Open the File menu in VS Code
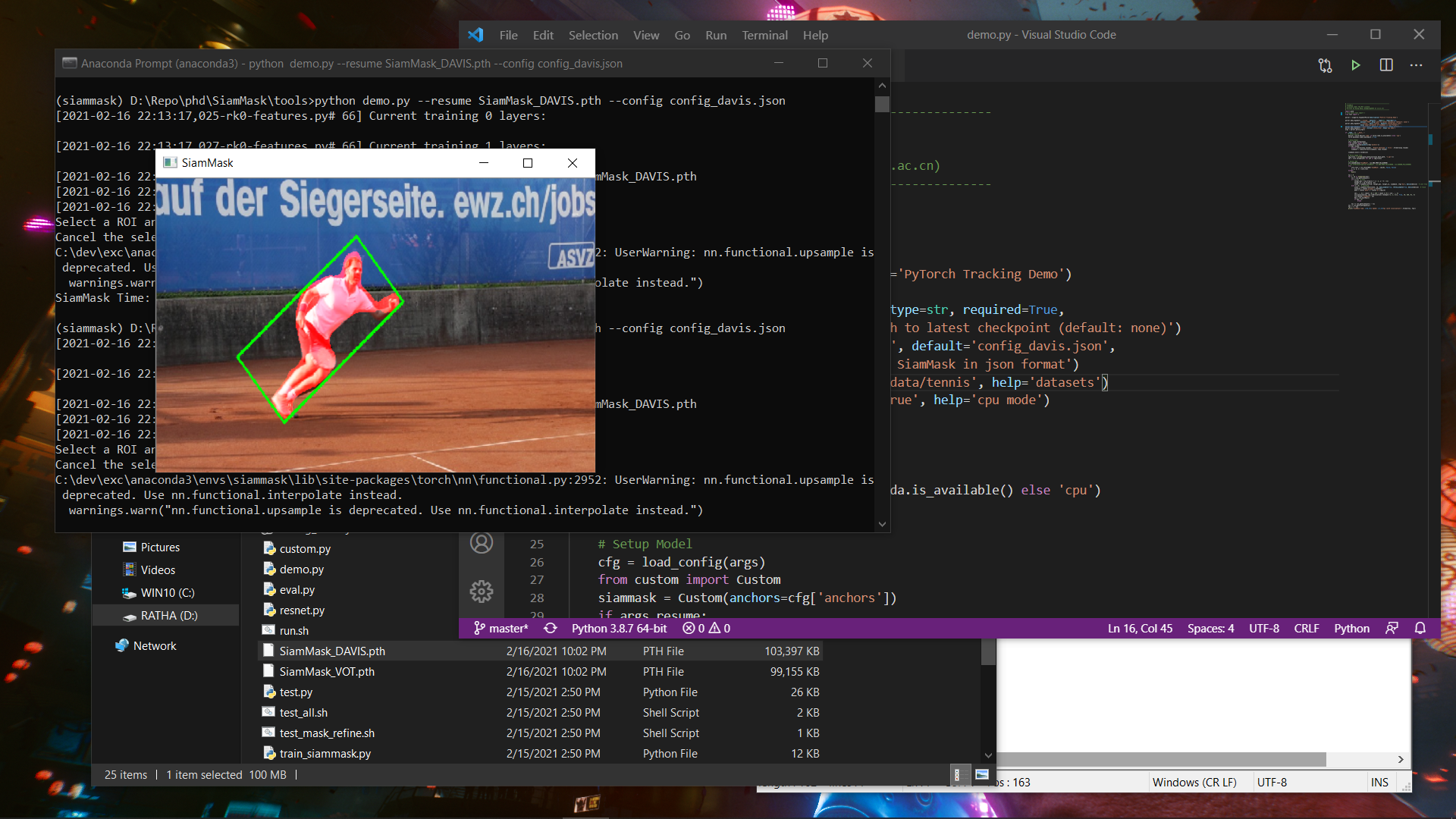1456x819 pixels. pyautogui.click(x=508, y=35)
